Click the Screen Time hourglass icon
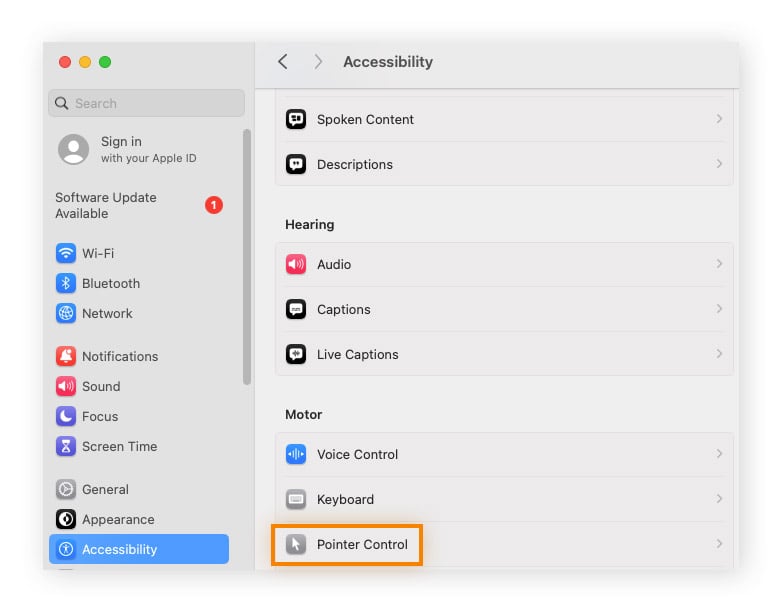This screenshot has width=781, height=611. [66, 446]
